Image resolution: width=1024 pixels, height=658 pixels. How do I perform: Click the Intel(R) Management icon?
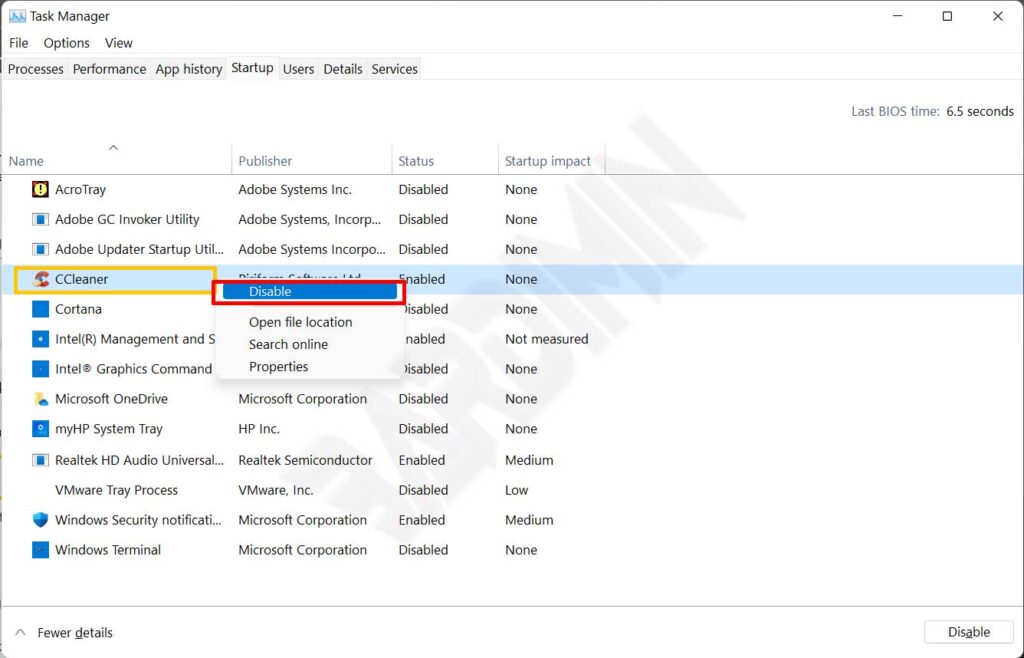(40, 339)
